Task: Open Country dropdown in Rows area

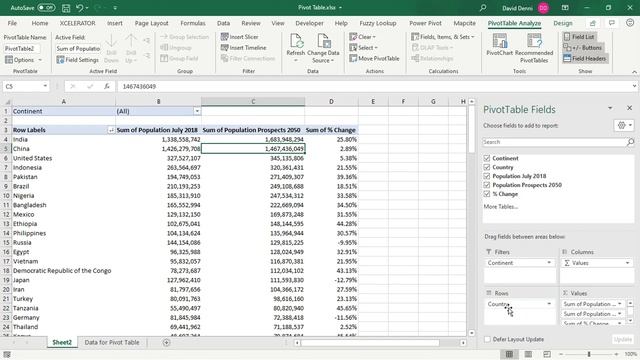Action: 549,304
